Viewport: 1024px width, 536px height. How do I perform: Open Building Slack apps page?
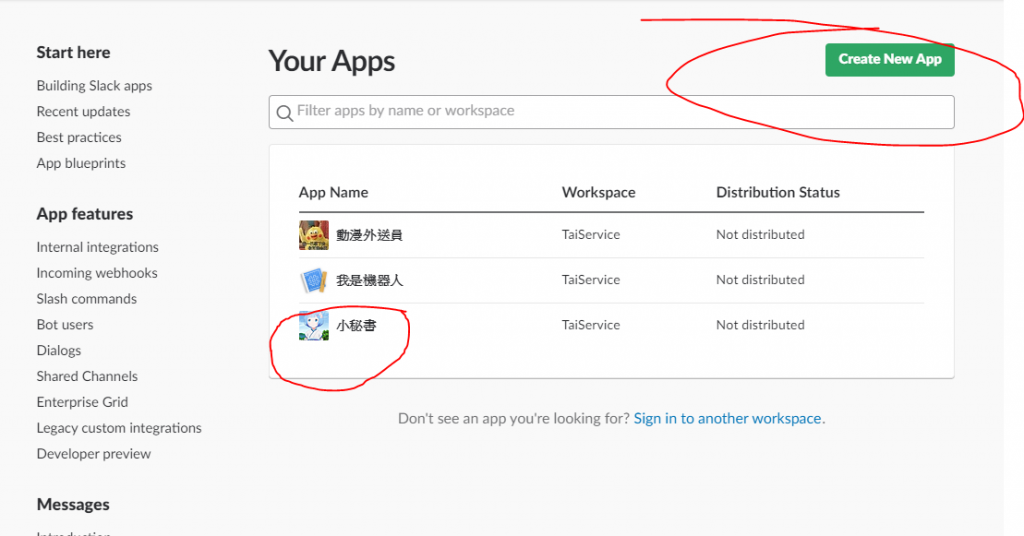pos(94,86)
